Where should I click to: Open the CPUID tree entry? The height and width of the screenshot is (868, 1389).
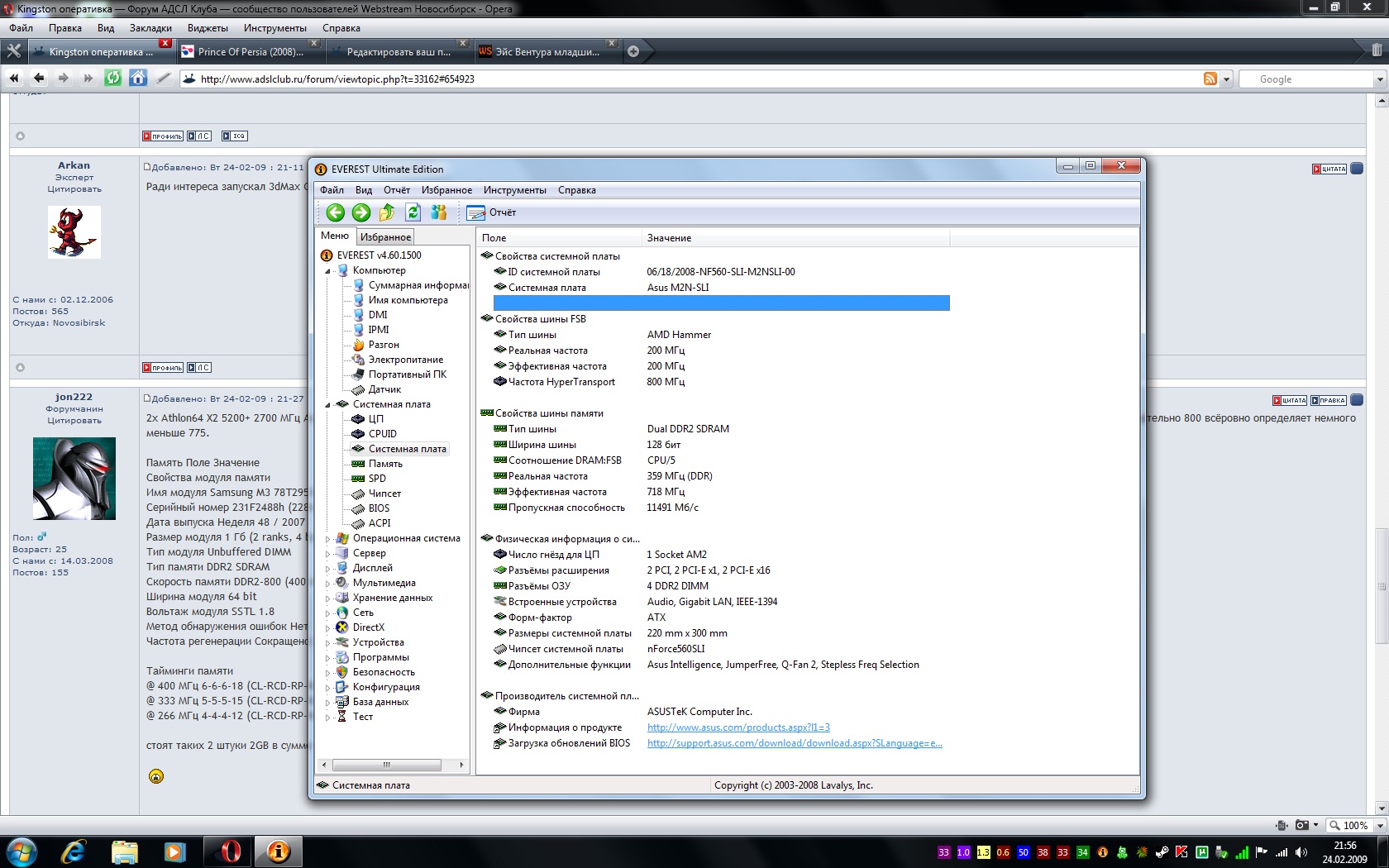pyautogui.click(x=382, y=434)
